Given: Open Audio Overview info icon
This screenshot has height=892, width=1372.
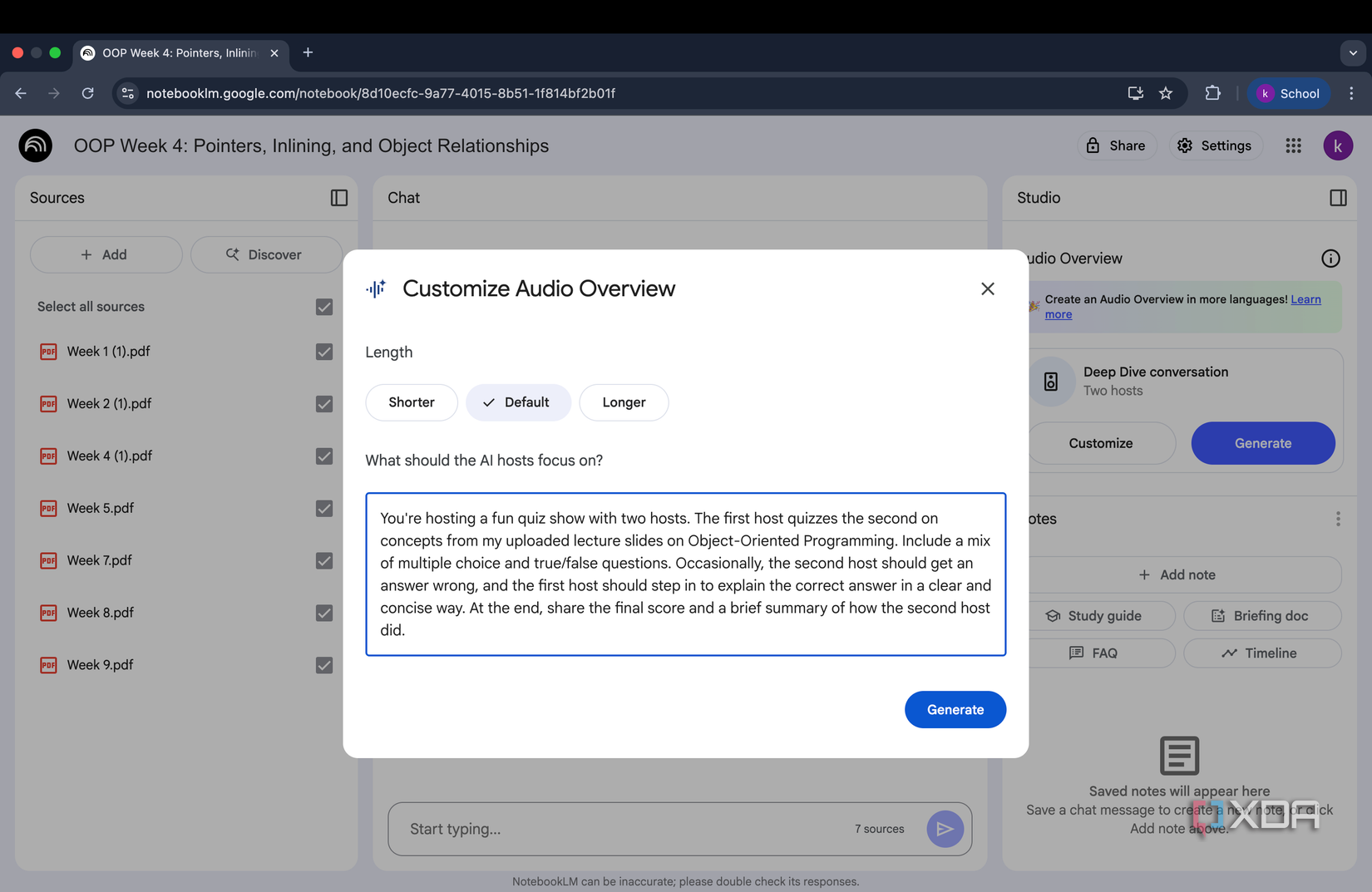Looking at the screenshot, I should pyautogui.click(x=1330, y=259).
